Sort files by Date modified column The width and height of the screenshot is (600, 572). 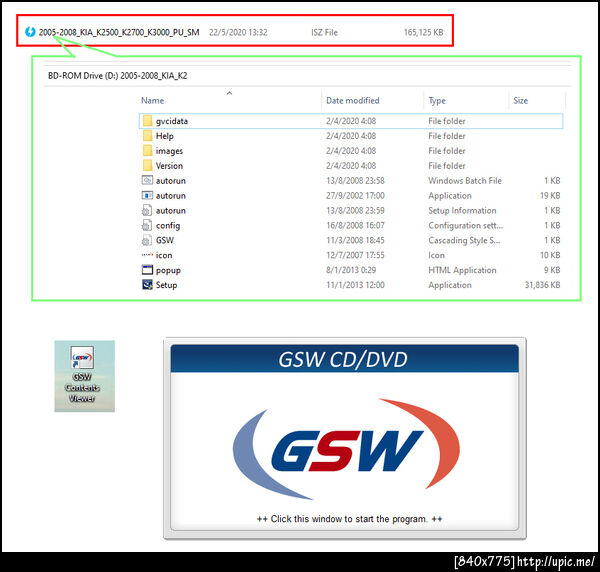pos(352,101)
